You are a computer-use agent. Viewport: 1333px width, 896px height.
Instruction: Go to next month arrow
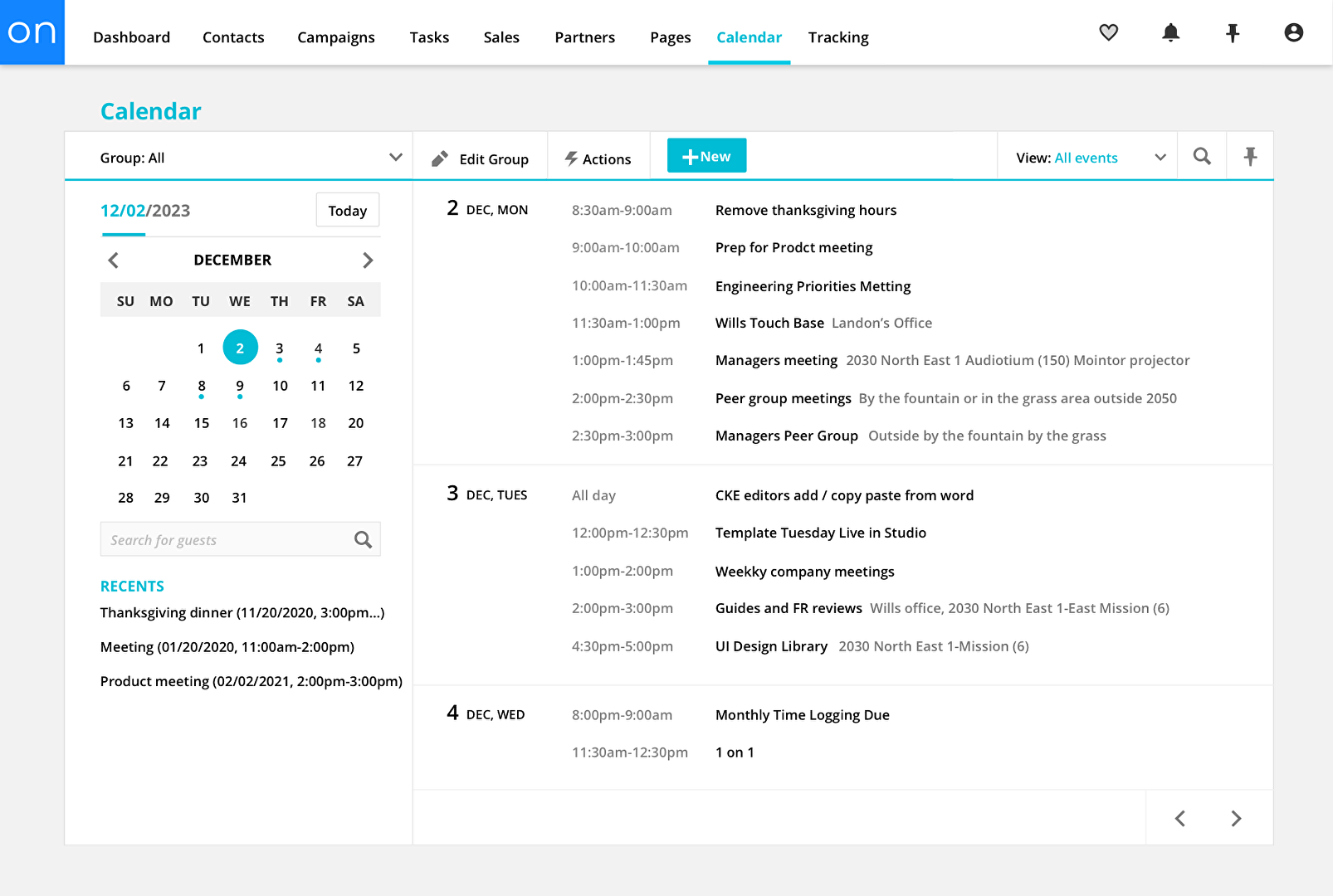(368, 260)
